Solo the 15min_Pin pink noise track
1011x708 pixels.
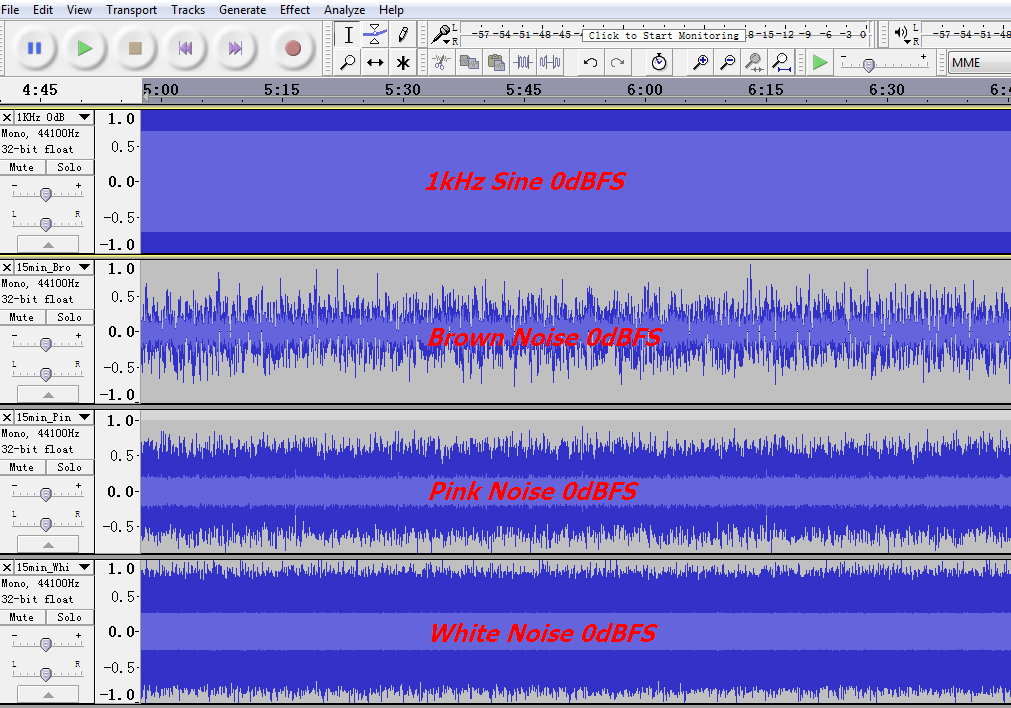70,467
